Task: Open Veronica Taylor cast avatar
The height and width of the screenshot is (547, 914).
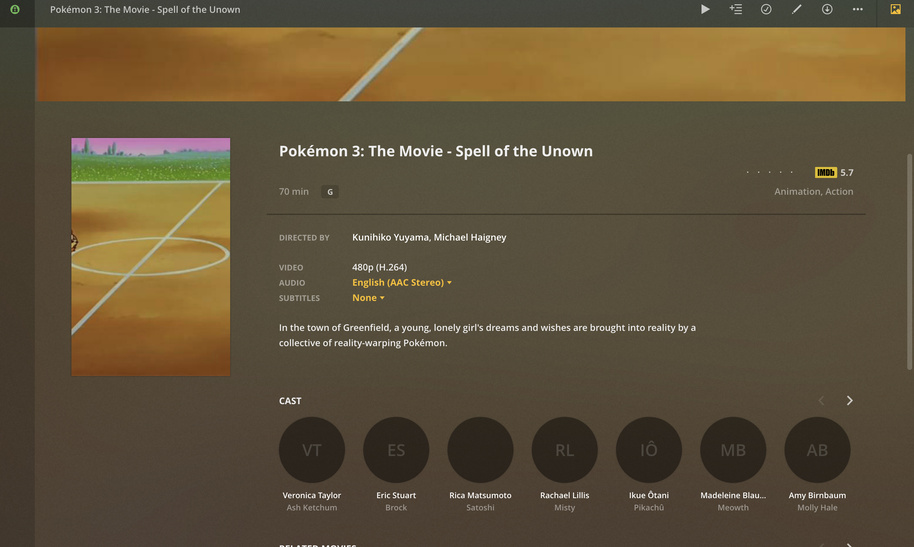Action: 312,450
